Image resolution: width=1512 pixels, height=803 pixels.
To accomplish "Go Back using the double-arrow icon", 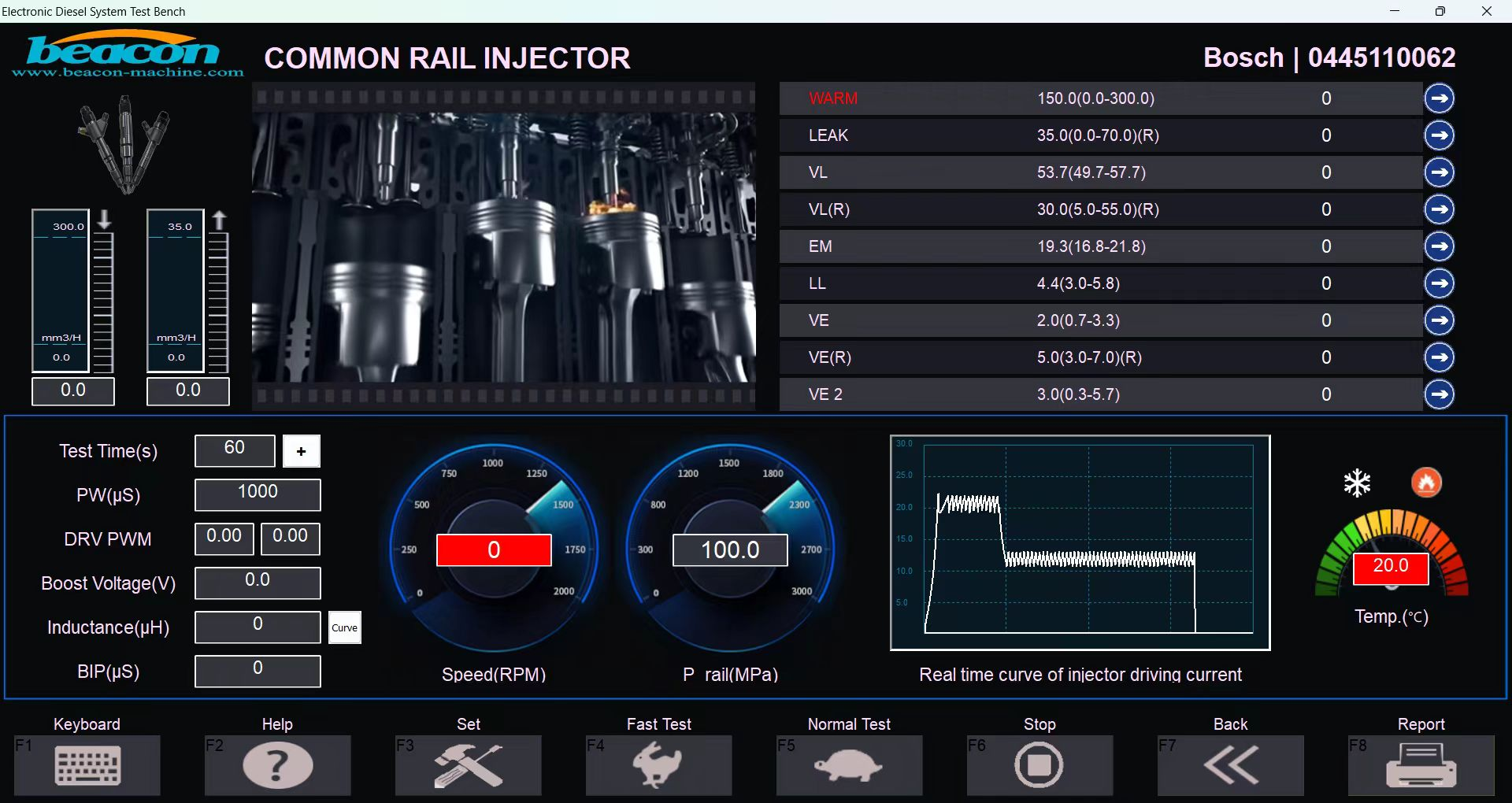I will pos(1230,764).
